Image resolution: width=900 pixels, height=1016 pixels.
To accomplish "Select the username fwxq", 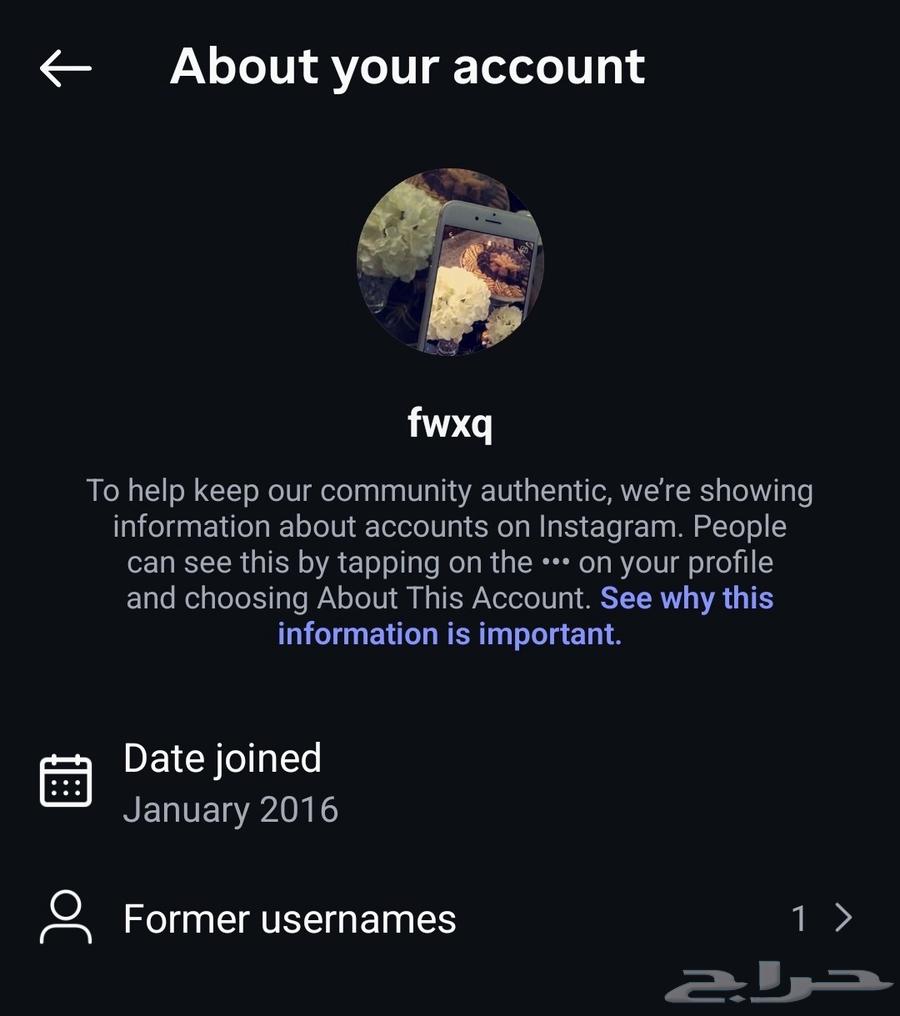I will 450,424.
